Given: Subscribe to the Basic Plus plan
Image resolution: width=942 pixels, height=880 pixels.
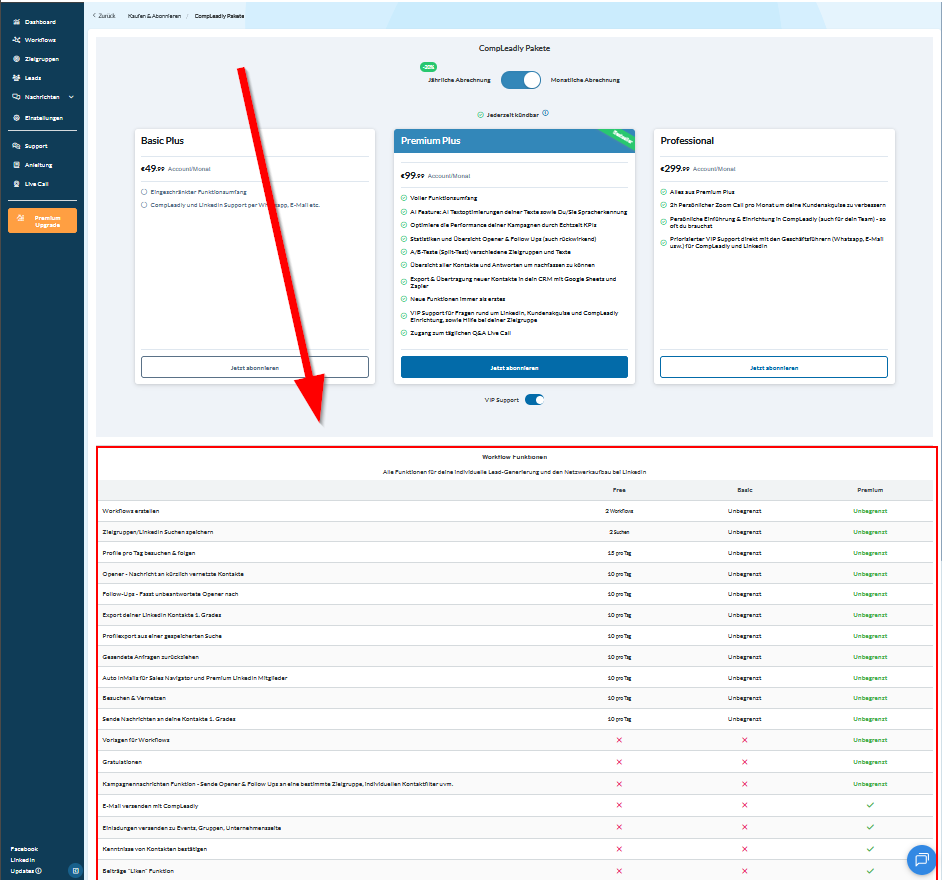Looking at the screenshot, I should (x=255, y=367).
